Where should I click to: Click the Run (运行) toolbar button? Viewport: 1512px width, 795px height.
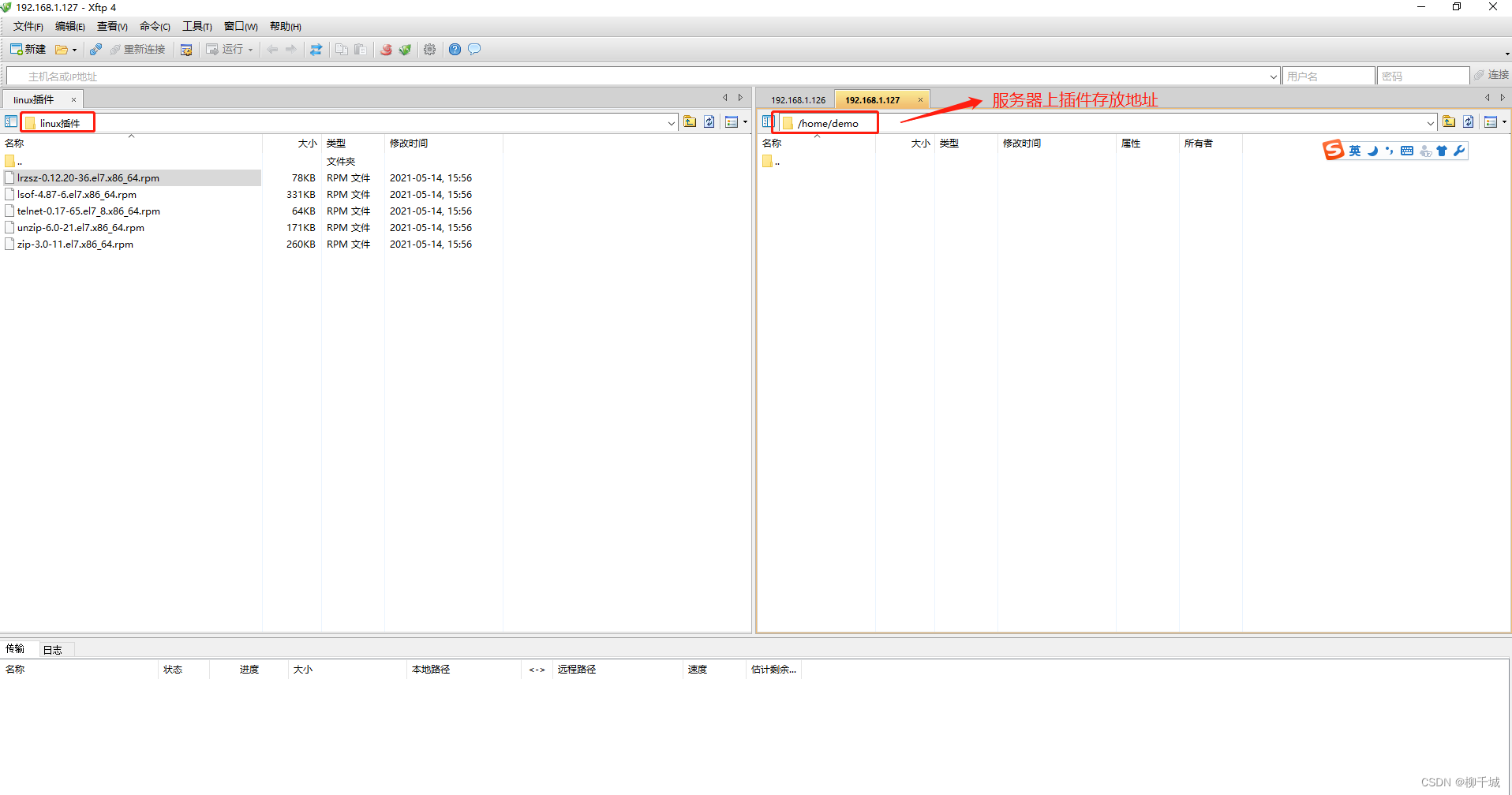pos(225,50)
